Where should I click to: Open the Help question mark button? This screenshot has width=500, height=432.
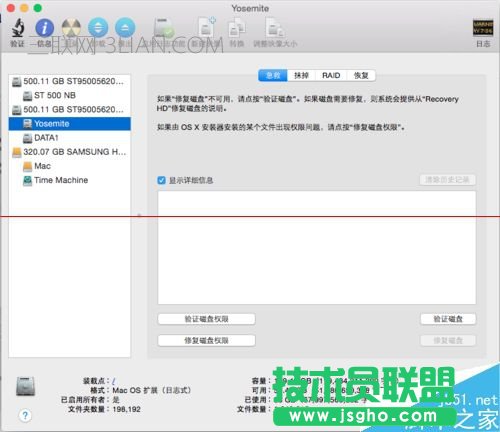[25, 415]
